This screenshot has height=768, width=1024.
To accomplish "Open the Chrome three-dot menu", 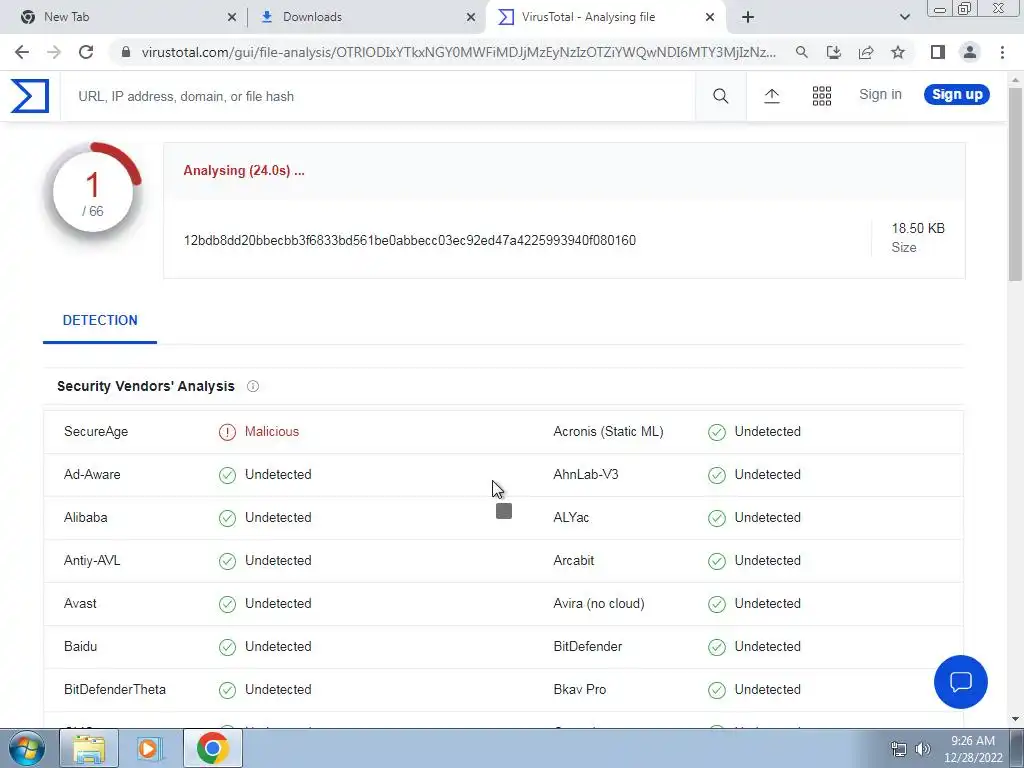I will (x=1002, y=52).
